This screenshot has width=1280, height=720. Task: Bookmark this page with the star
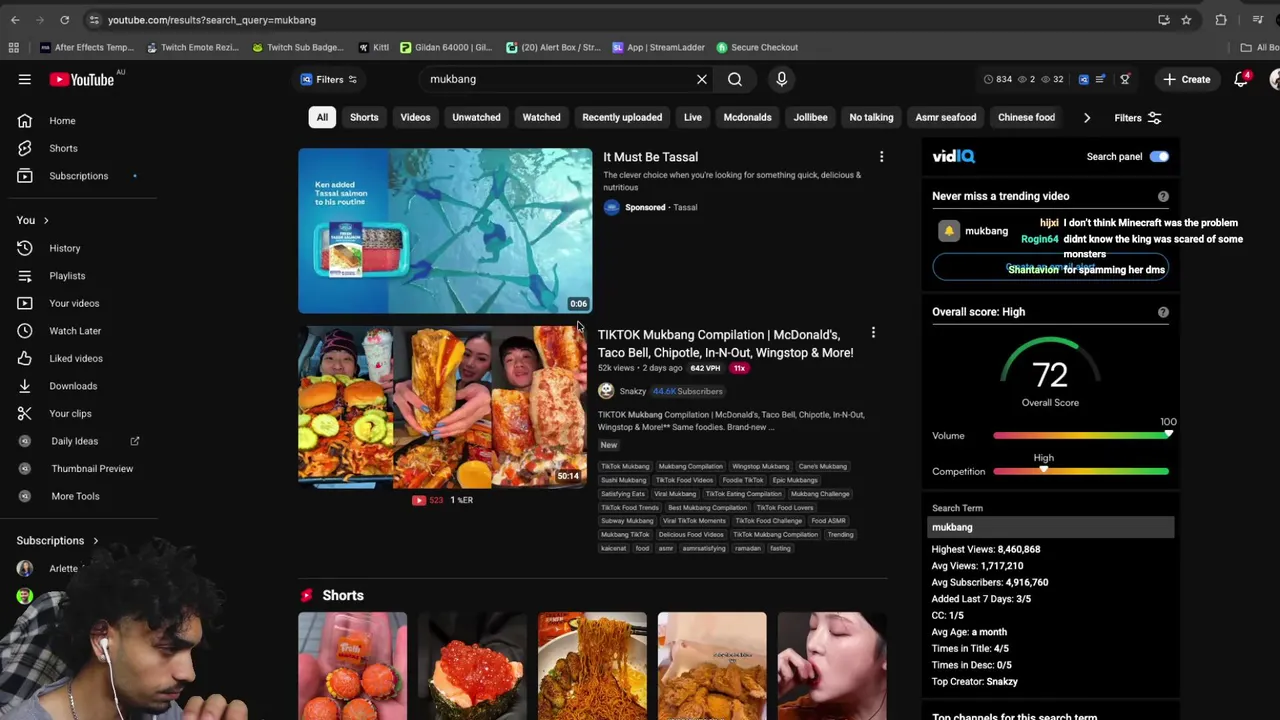point(1186,20)
